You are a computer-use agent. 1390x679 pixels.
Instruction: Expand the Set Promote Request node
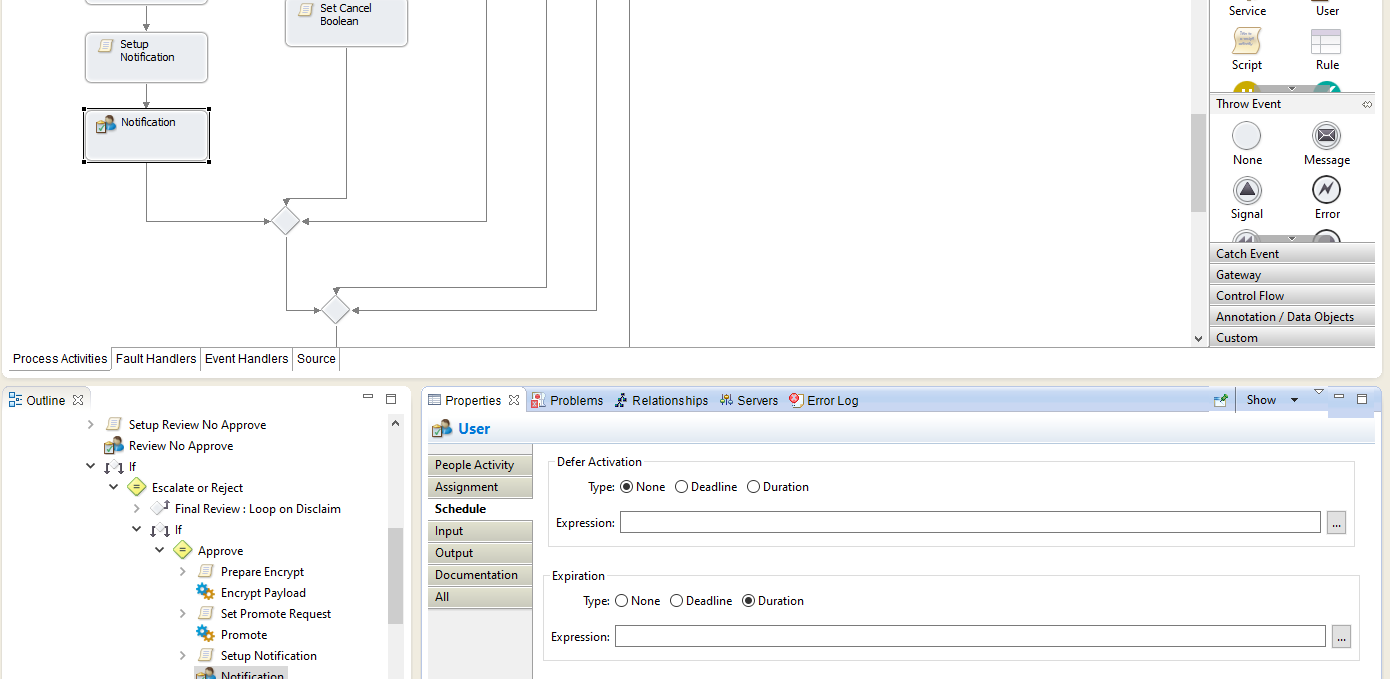click(x=183, y=614)
